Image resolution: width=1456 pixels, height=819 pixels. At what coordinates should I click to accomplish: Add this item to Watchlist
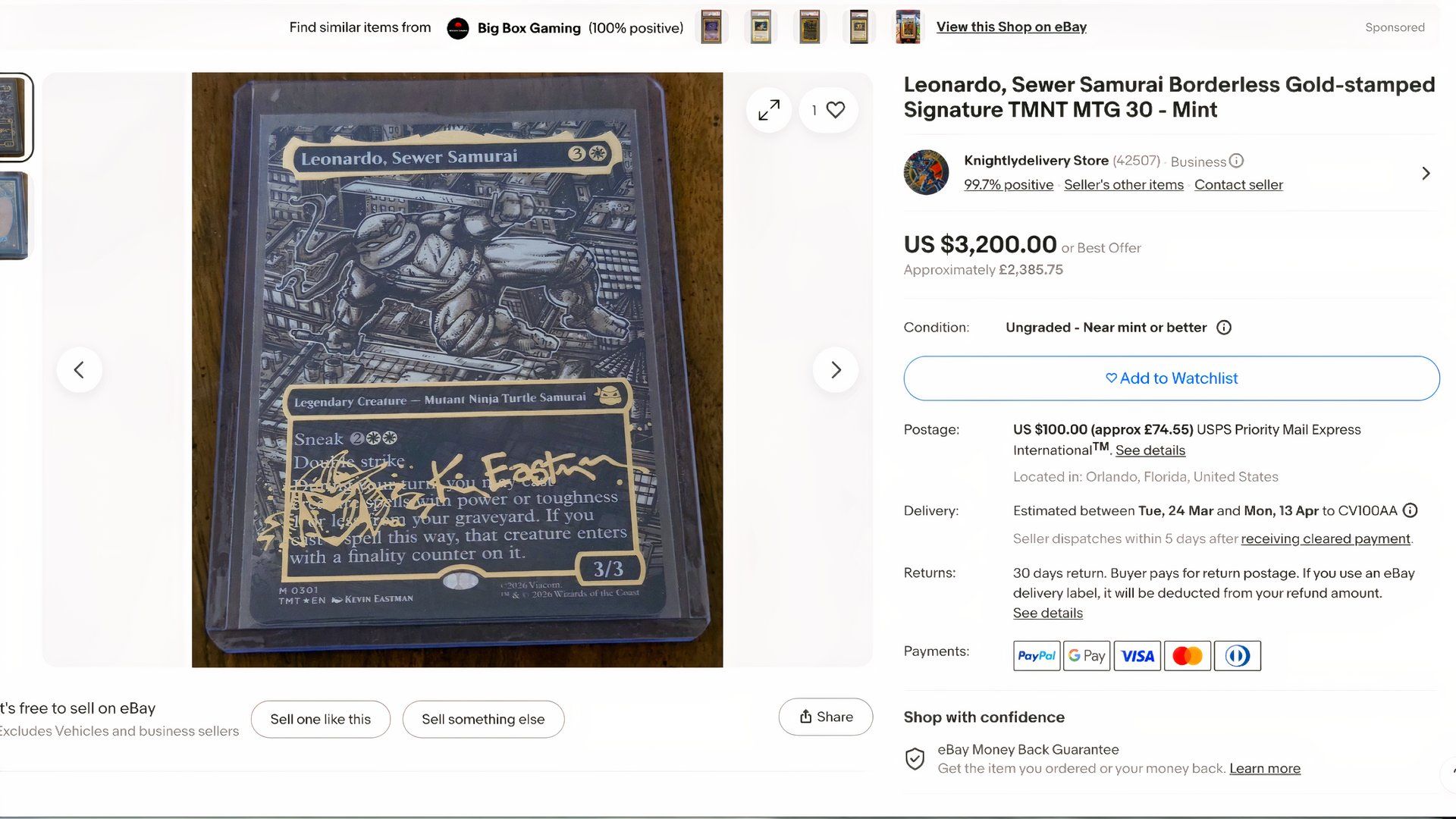pos(1171,378)
